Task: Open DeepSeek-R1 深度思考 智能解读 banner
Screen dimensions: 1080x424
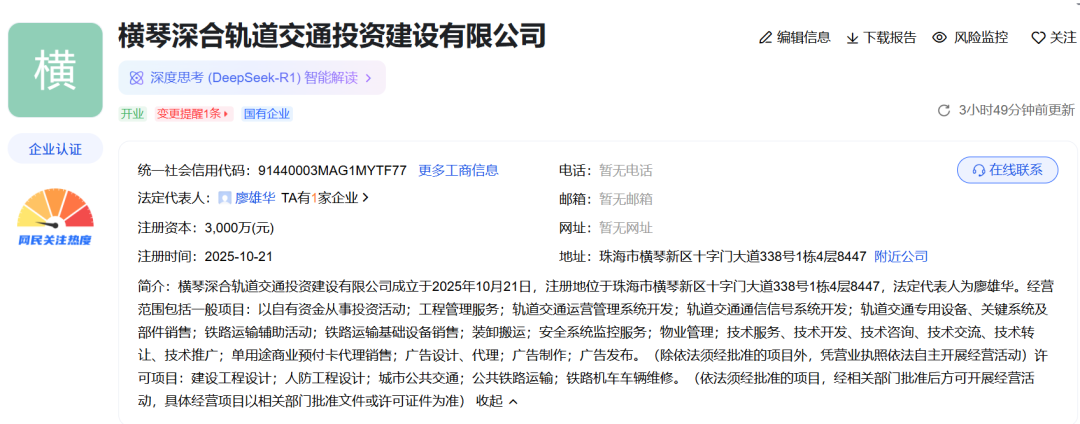Action: click(x=251, y=77)
